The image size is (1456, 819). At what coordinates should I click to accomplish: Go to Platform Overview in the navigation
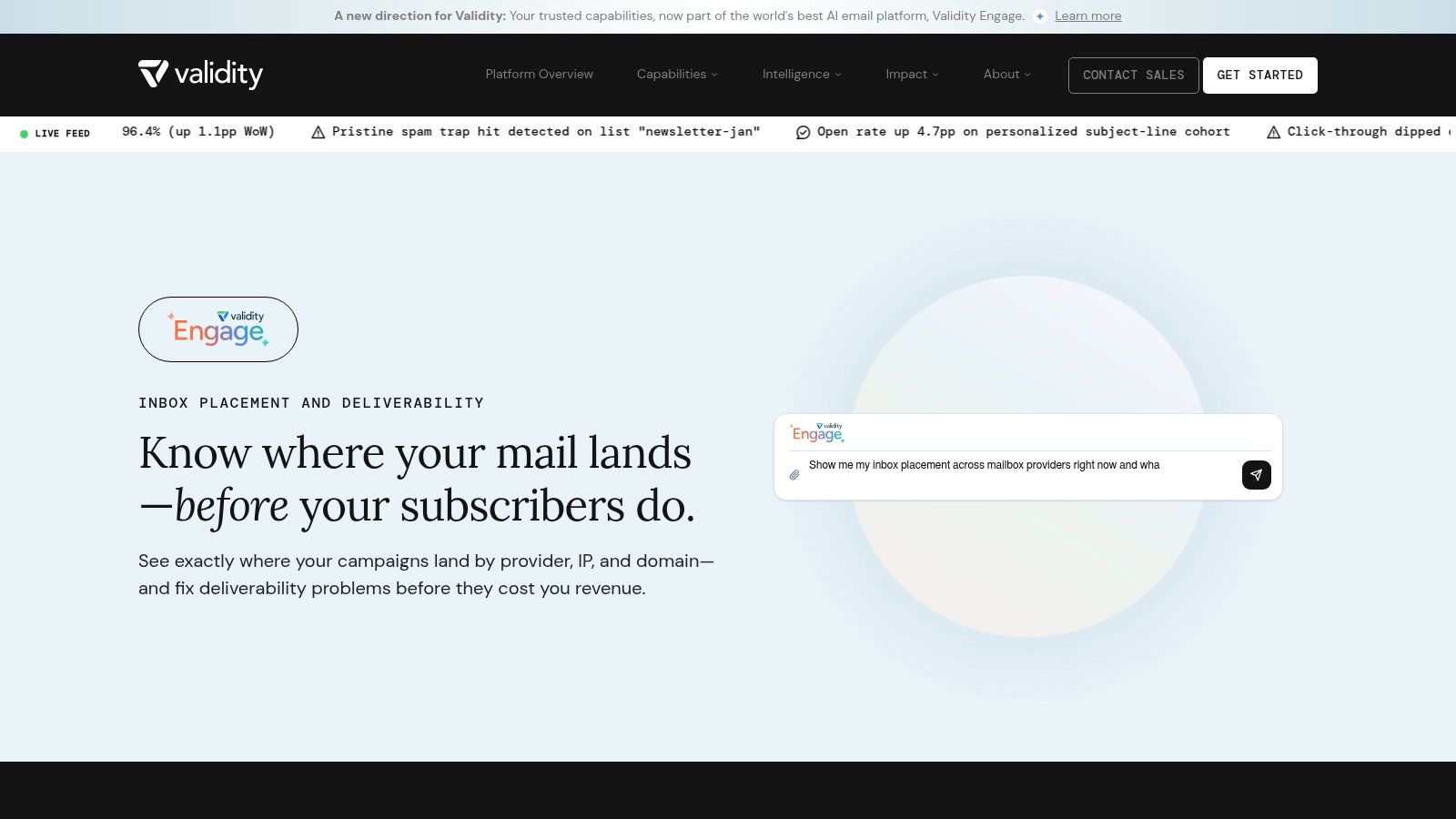[x=539, y=75]
